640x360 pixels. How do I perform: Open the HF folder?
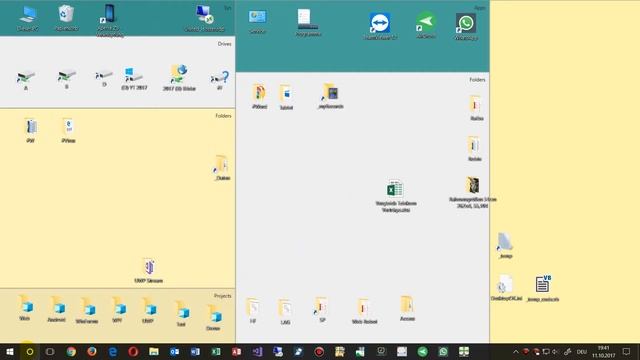coord(253,311)
